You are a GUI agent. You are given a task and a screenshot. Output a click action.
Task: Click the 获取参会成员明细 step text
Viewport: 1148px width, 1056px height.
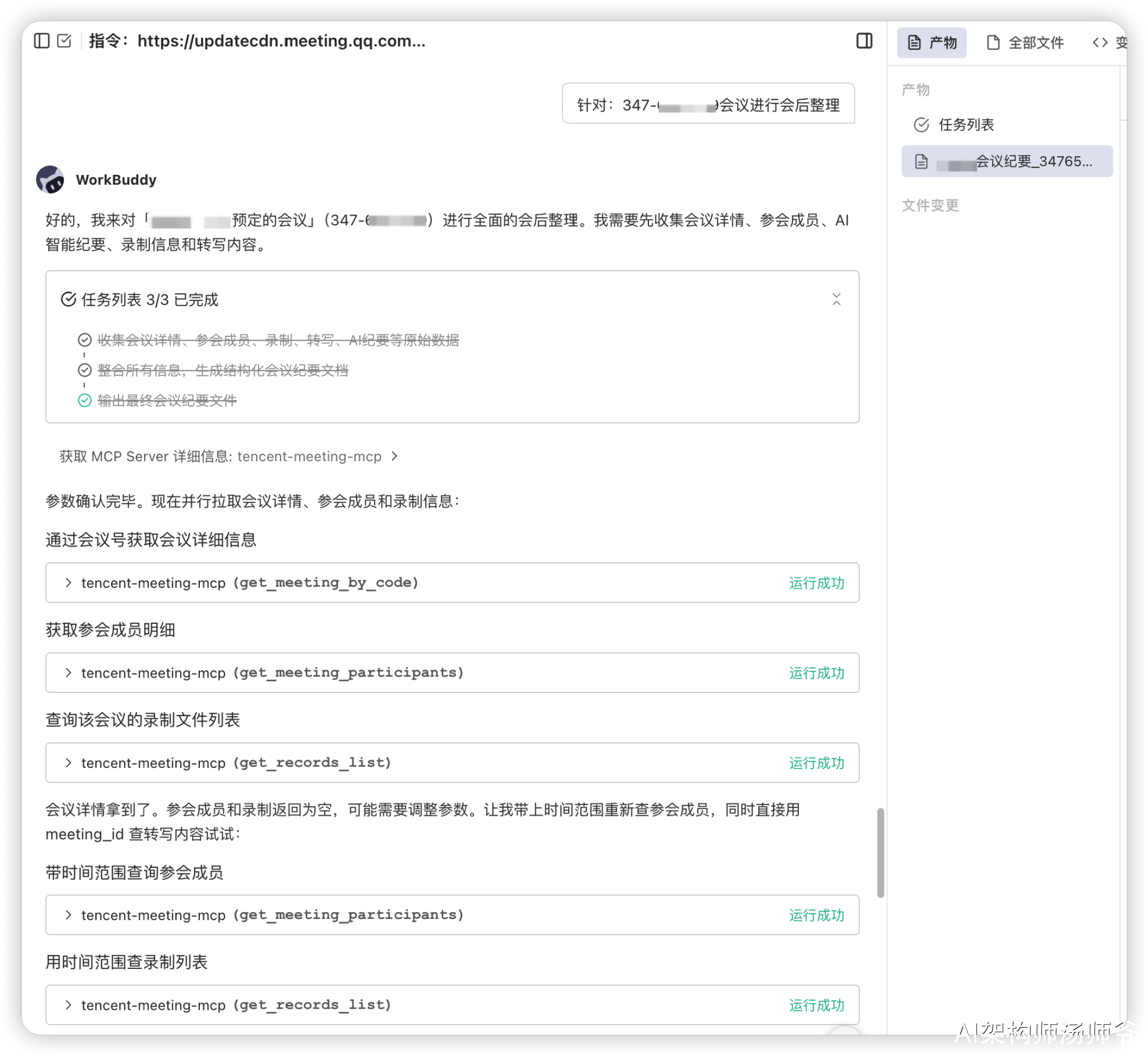111,630
